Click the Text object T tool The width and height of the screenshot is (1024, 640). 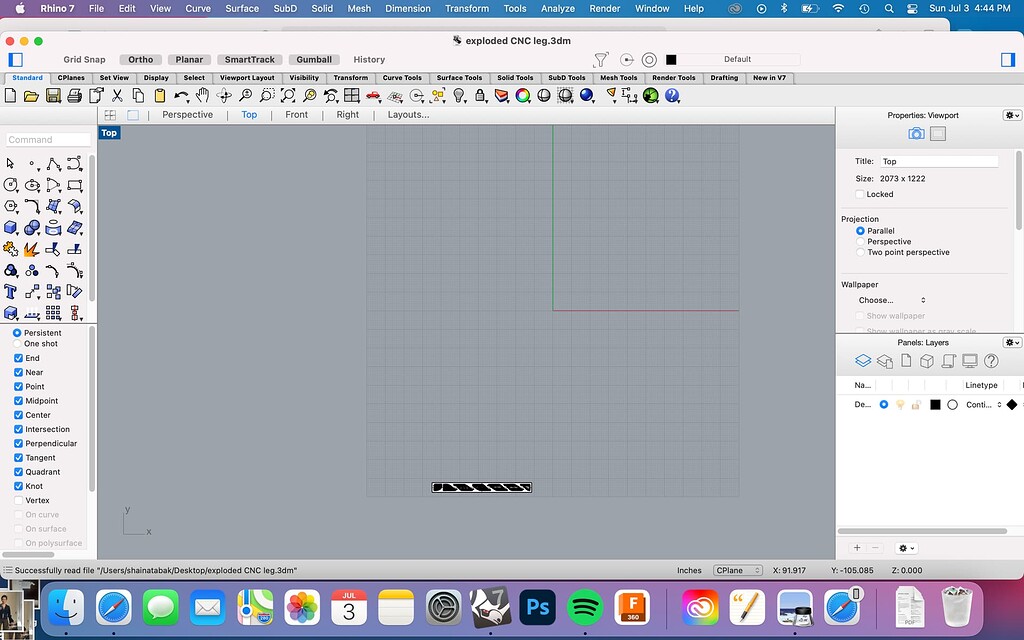10,291
